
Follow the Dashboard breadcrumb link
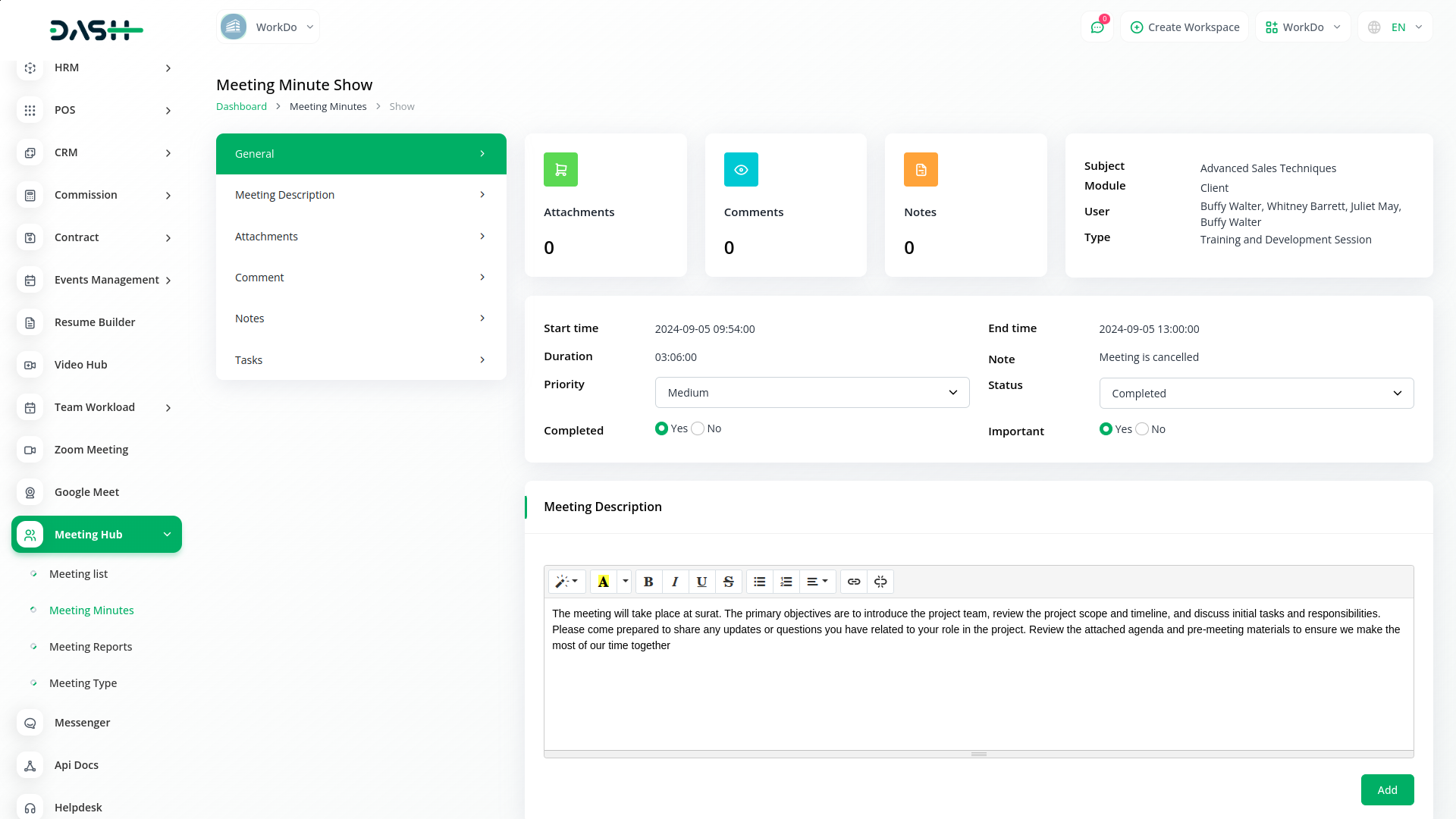[x=241, y=107]
